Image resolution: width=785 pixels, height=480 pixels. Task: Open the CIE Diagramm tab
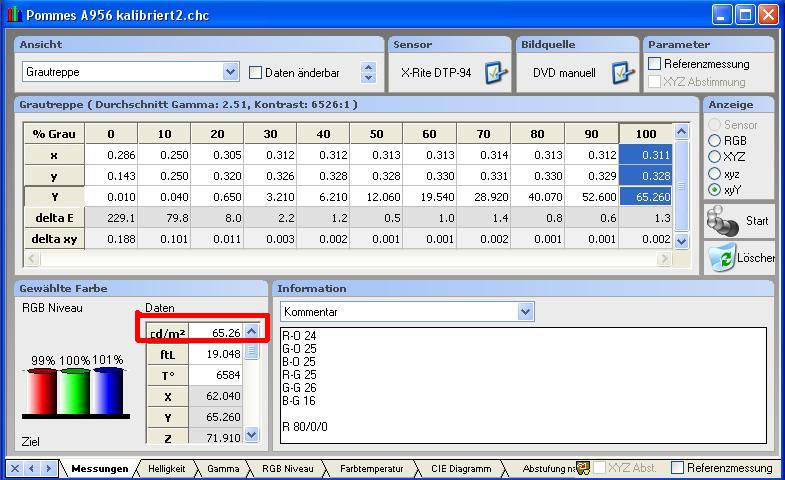(461, 468)
